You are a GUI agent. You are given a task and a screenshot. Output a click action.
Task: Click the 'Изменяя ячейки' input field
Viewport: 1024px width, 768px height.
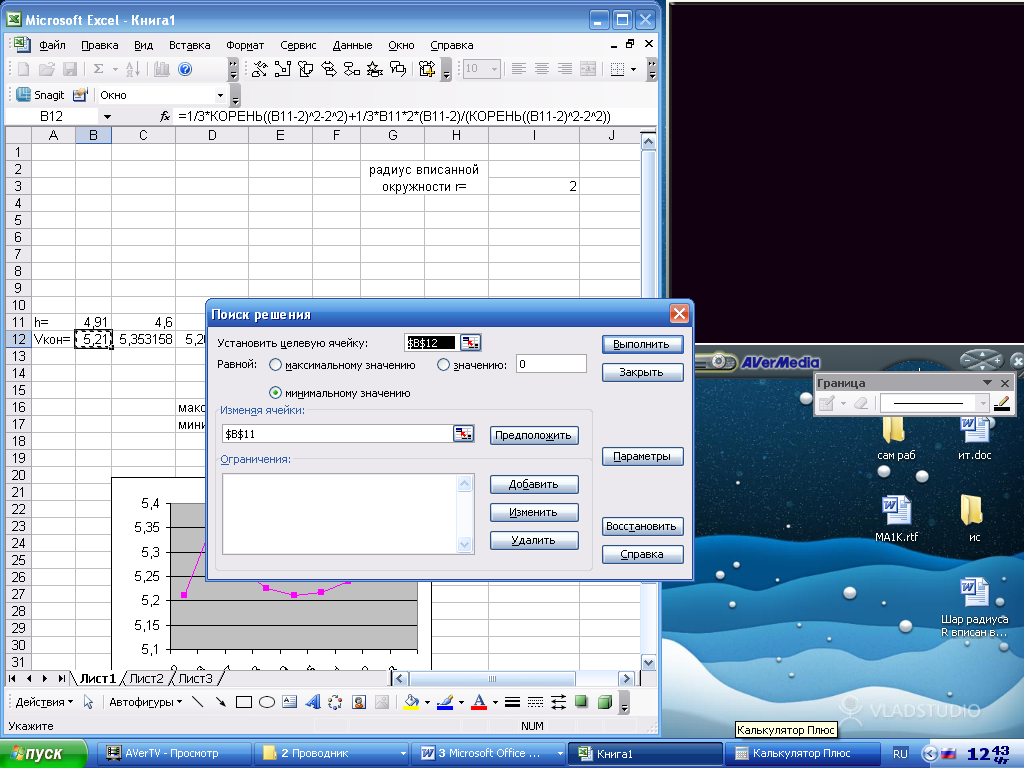tap(337, 434)
